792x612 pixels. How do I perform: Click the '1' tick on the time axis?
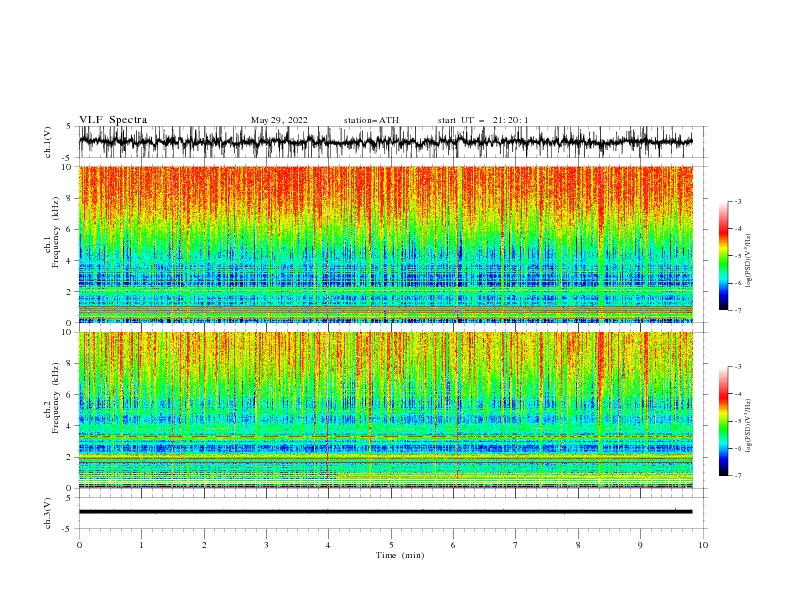[141, 545]
